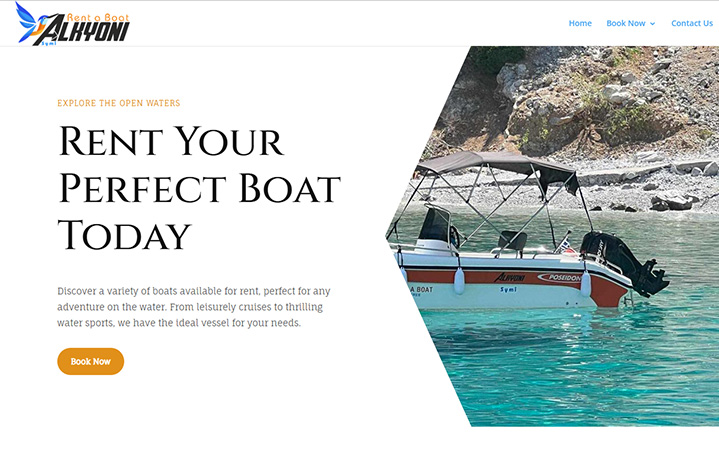This screenshot has width=719, height=461.
Task: Open the Contact Us page
Action: tap(691, 23)
